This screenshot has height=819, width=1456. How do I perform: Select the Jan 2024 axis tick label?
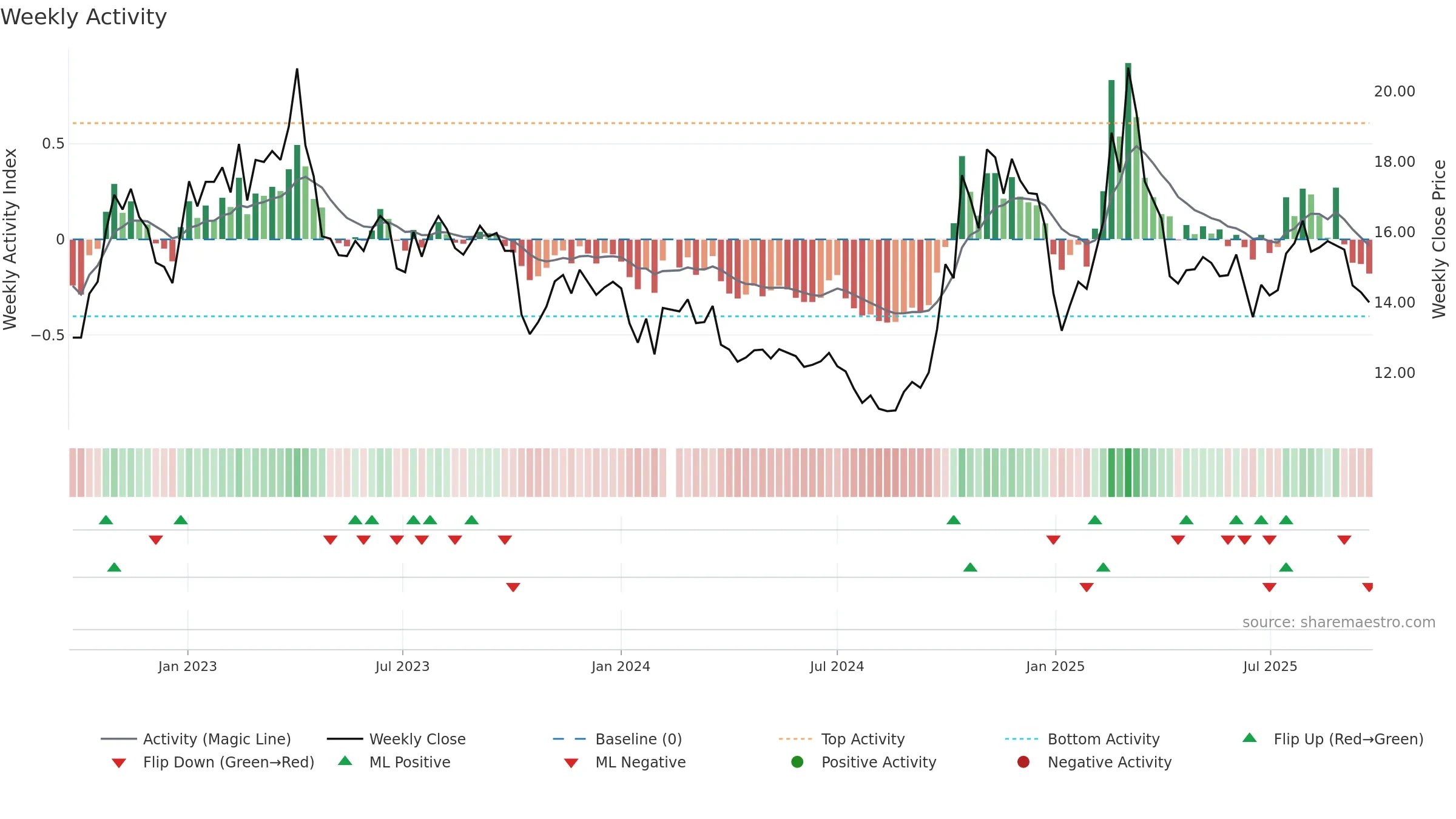coord(621,666)
